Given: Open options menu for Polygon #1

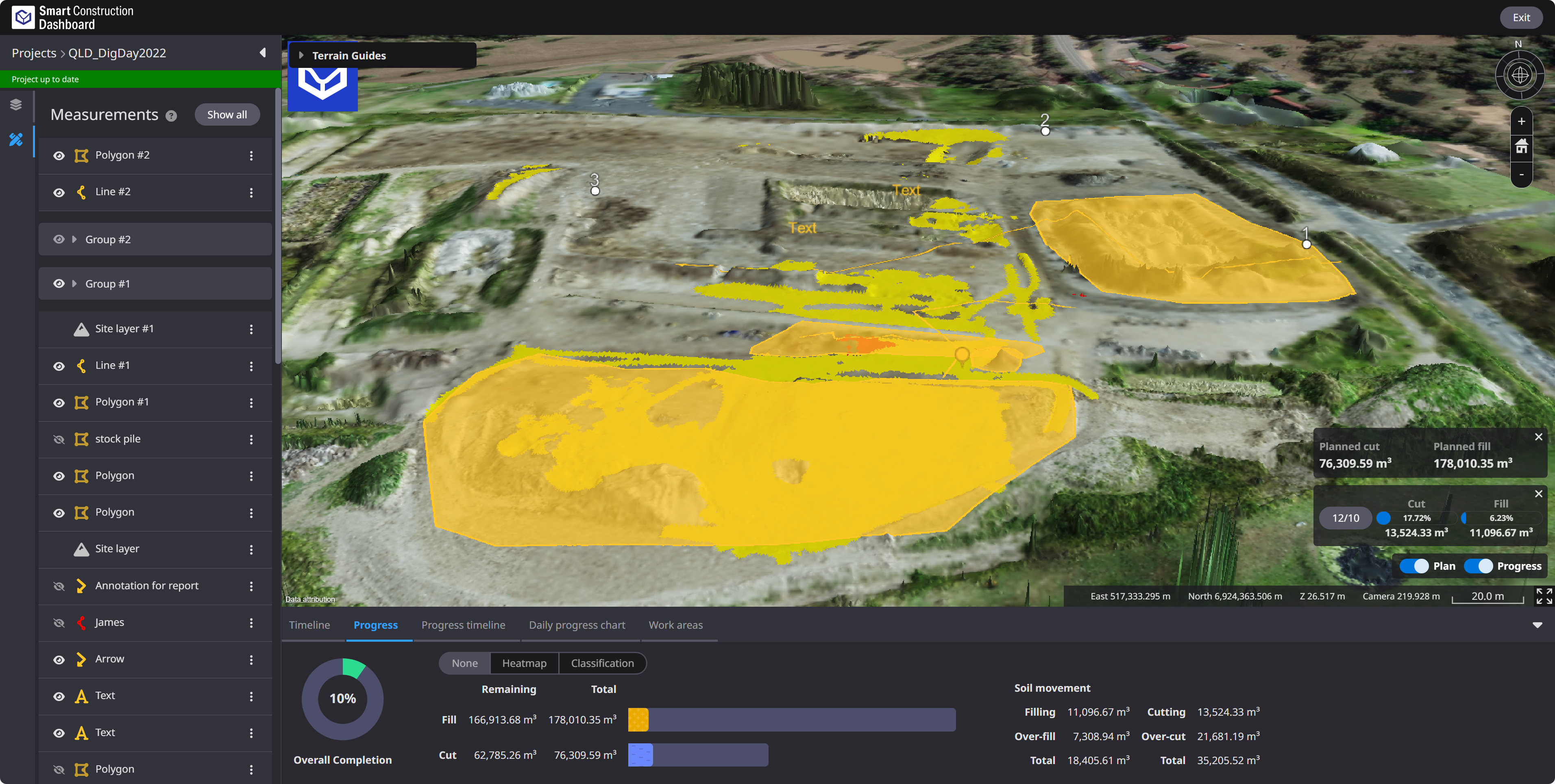Looking at the screenshot, I should [251, 403].
